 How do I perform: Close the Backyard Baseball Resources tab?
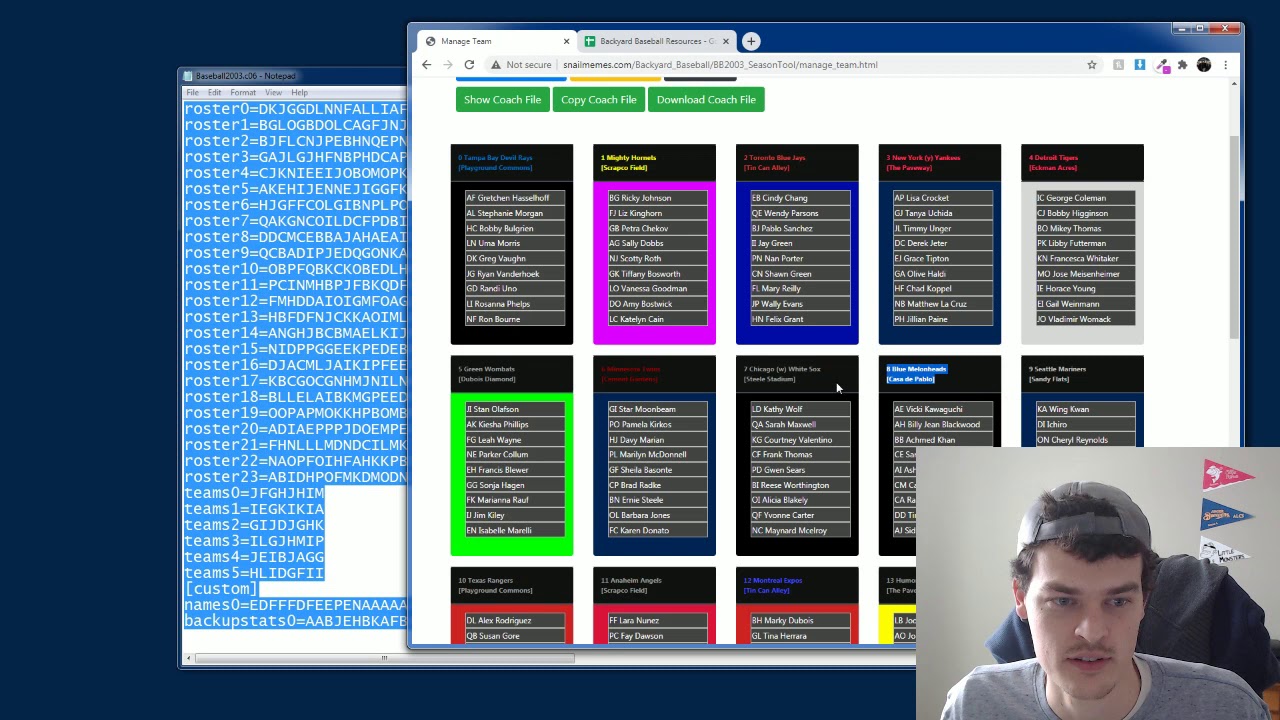(725, 41)
